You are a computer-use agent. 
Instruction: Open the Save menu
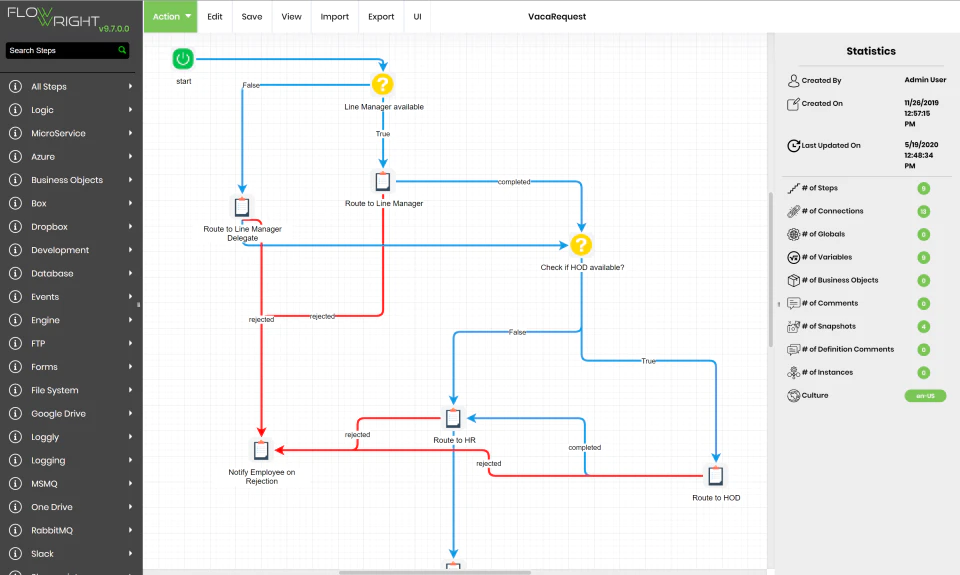252,17
